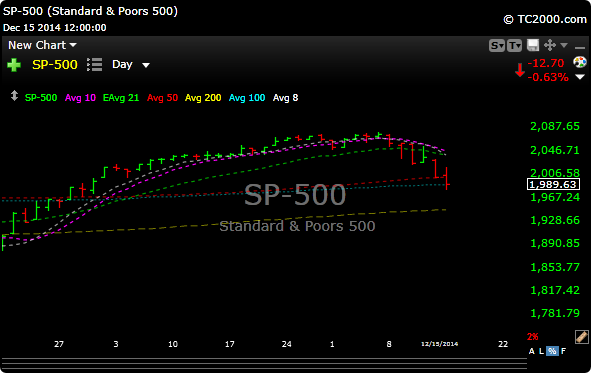Viewport: 591px width, 373px height.
Task: Click the Avg 8 legend label
Action: click(x=285, y=98)
